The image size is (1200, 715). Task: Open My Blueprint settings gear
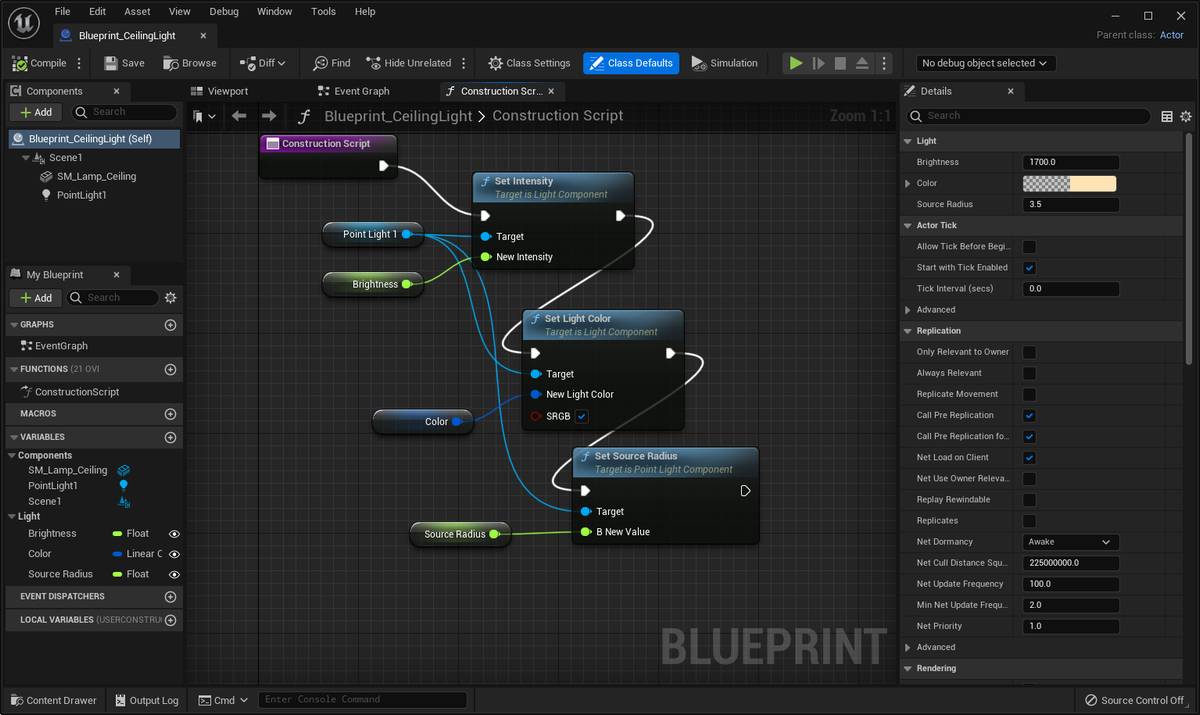(x=170, y=298)
